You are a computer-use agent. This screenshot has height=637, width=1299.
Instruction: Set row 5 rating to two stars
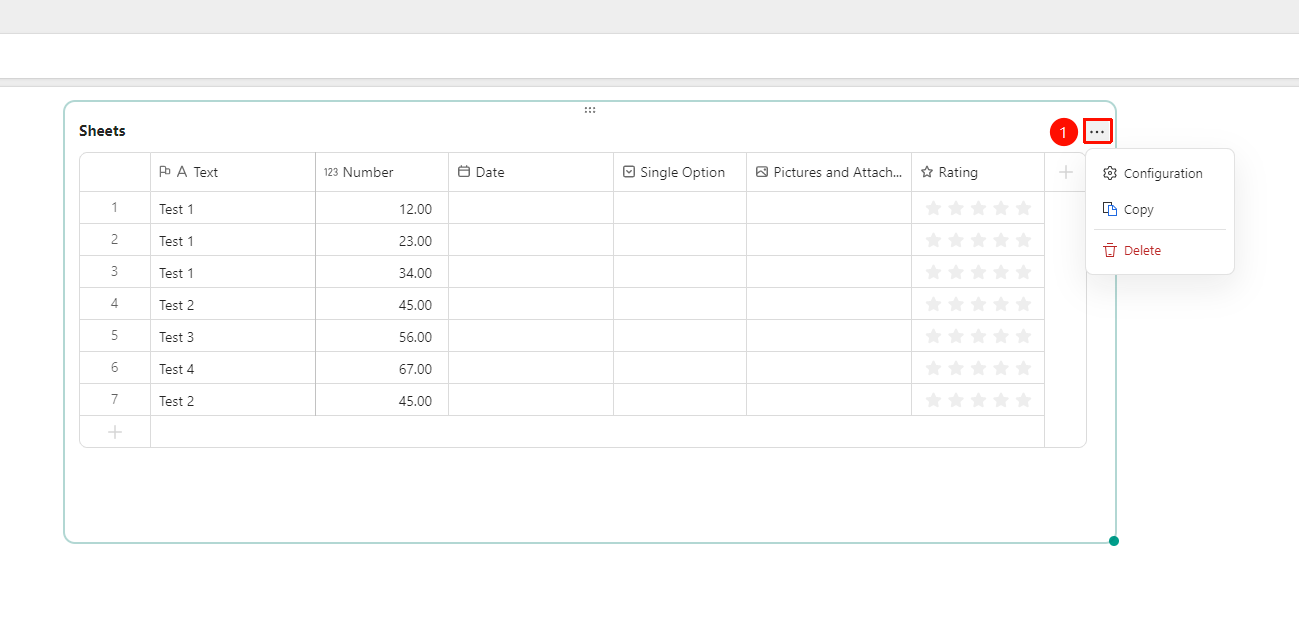coord(956,336)
